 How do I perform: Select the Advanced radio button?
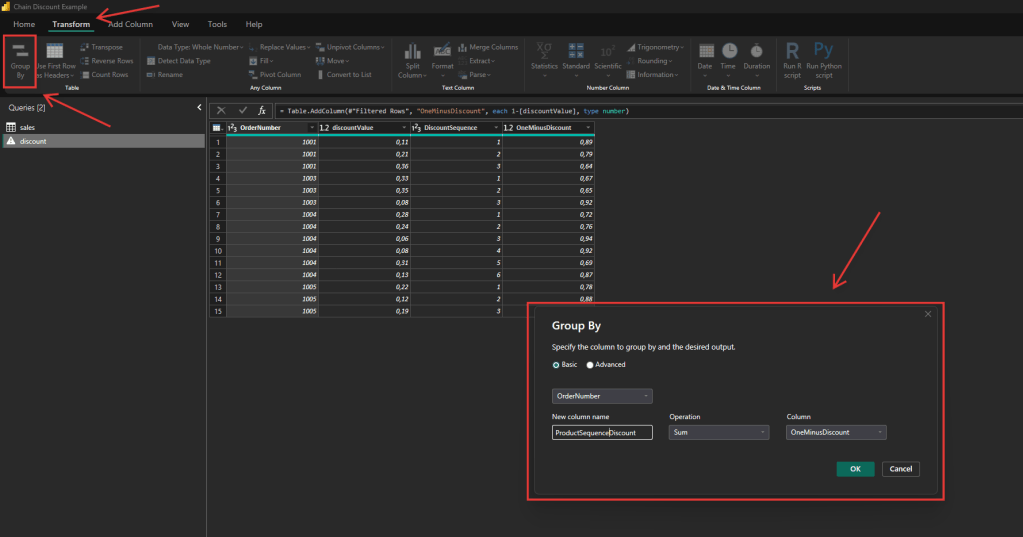coord(590,364)
